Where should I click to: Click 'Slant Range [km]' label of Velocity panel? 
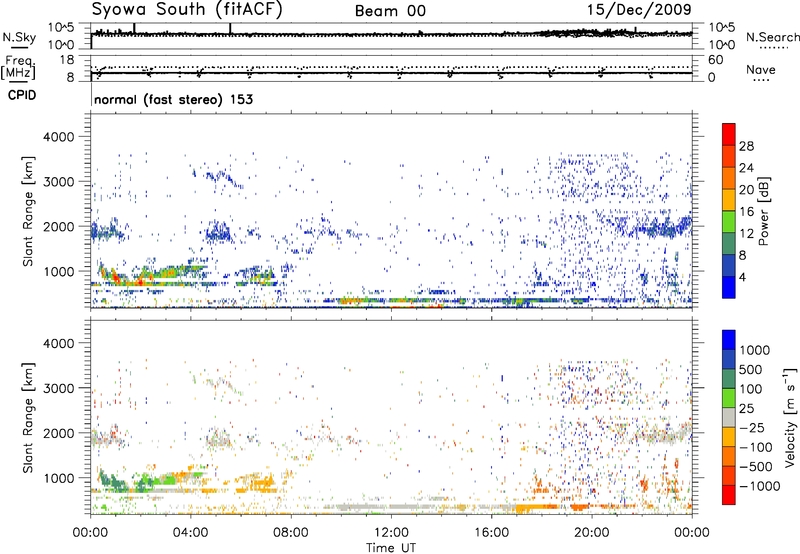[x=28, y=417]
